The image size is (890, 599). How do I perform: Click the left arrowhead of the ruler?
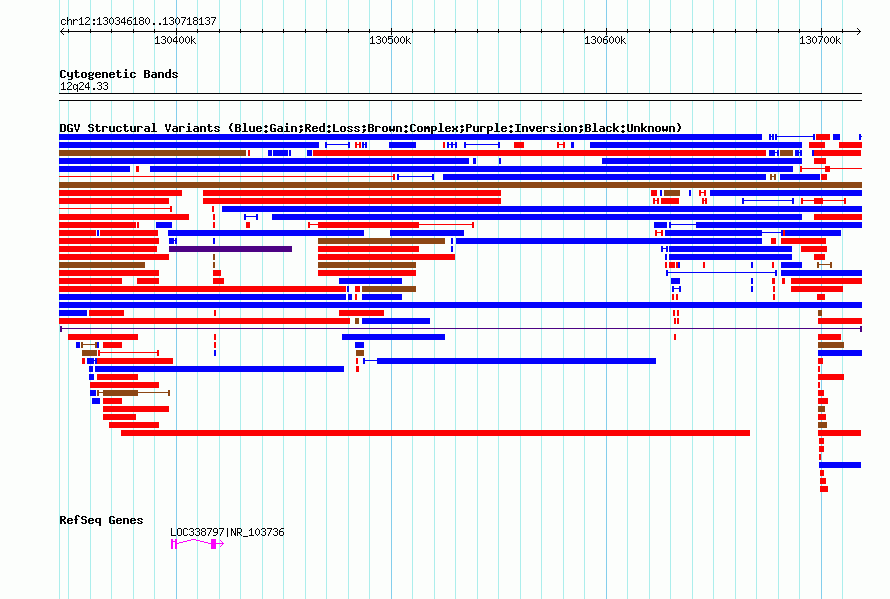62,31
